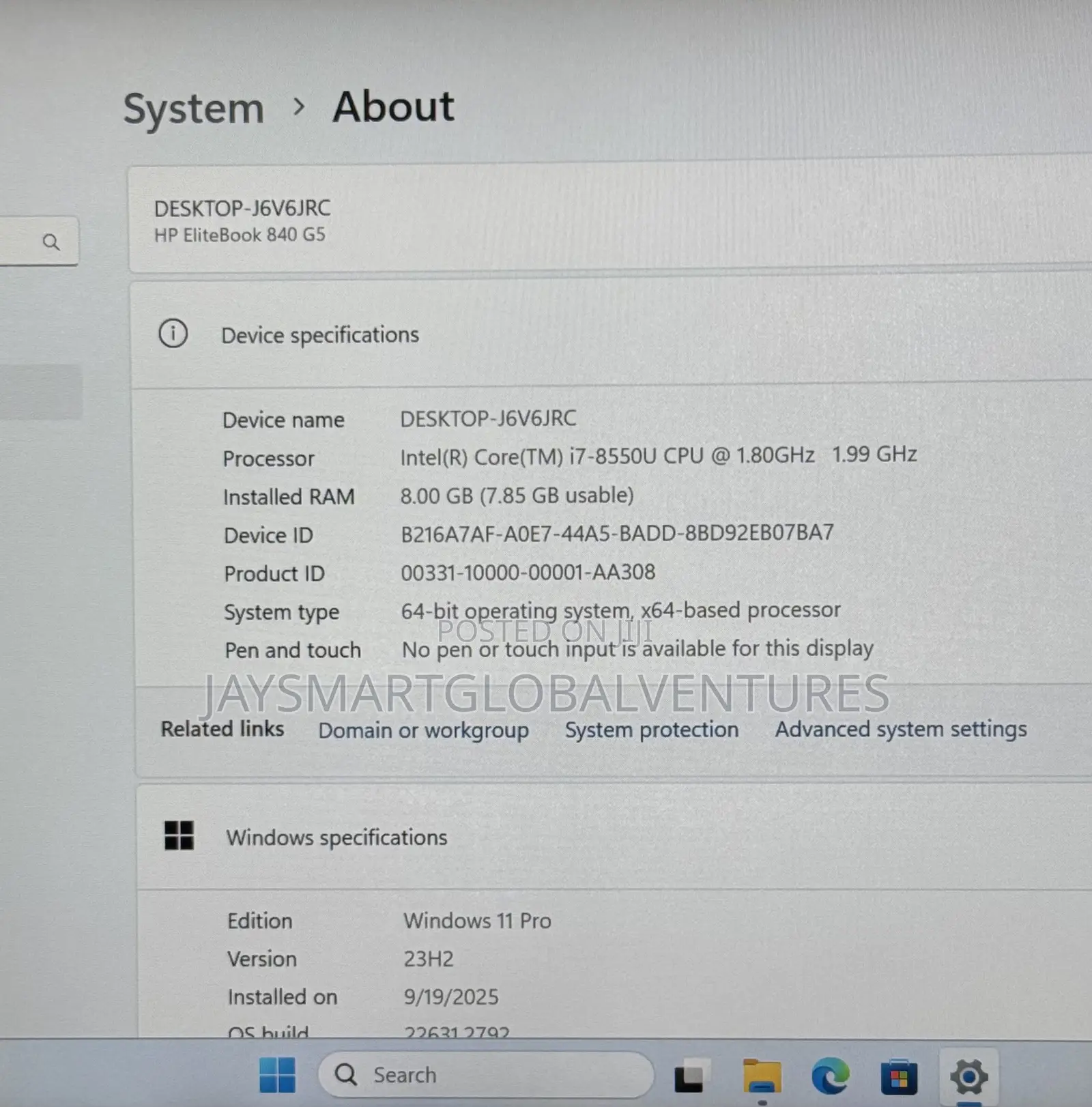This screenshot has height=1107, width=1092.
Task: Click the Windows specifications logo icon
Action: pyautogui.click(x=179, y=835)
